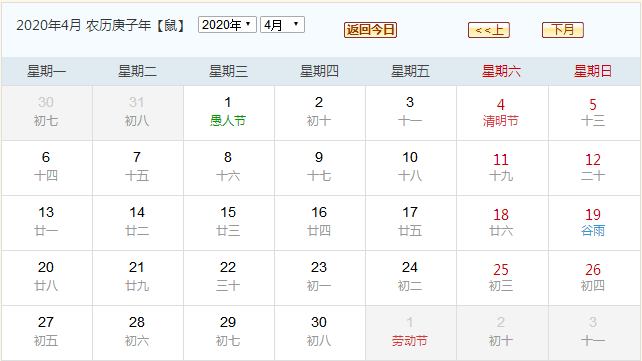This screenshot has width=642, height=361.
Task: Select April 6 十四 date
Action: pos(47,168)
